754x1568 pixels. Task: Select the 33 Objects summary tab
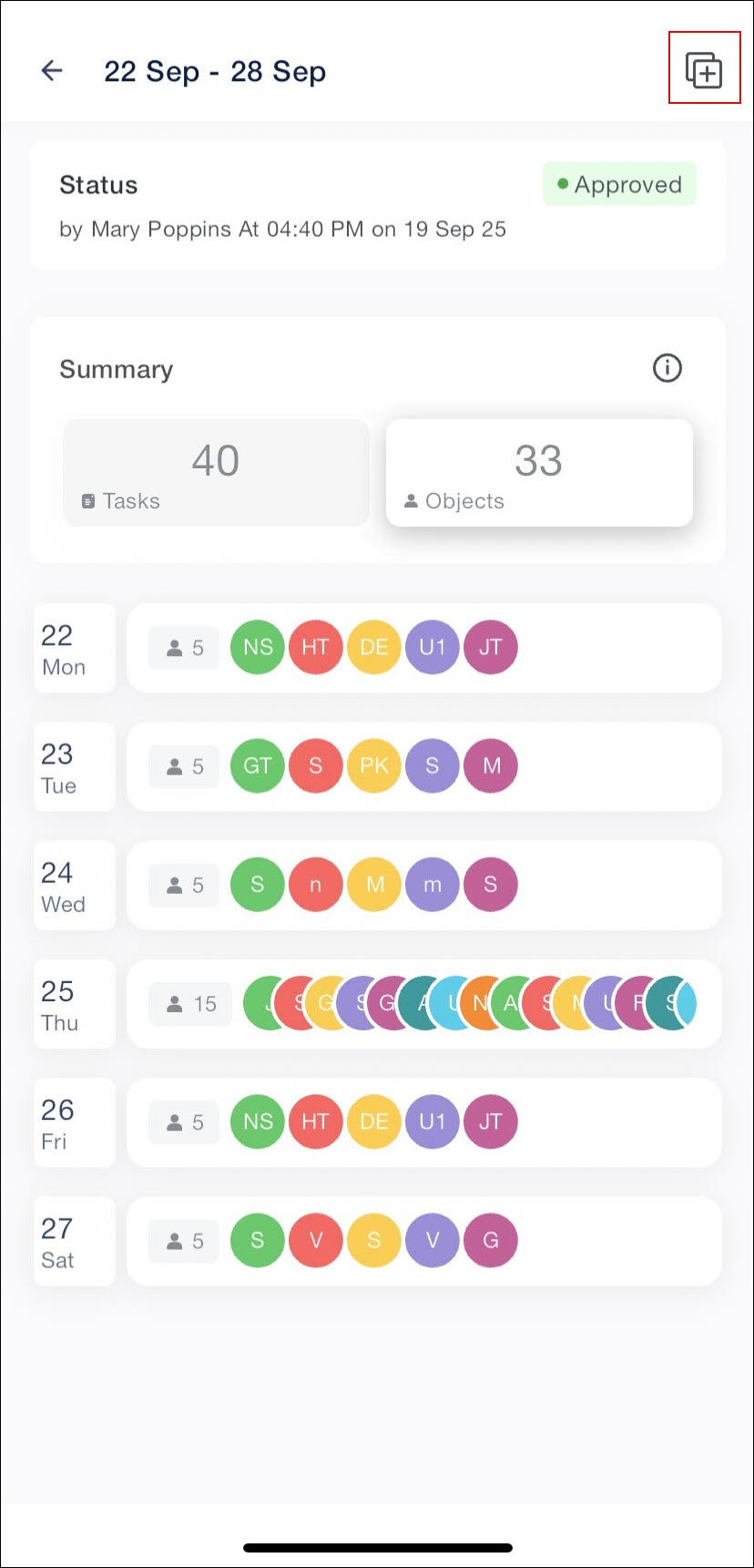pos(539,473)
